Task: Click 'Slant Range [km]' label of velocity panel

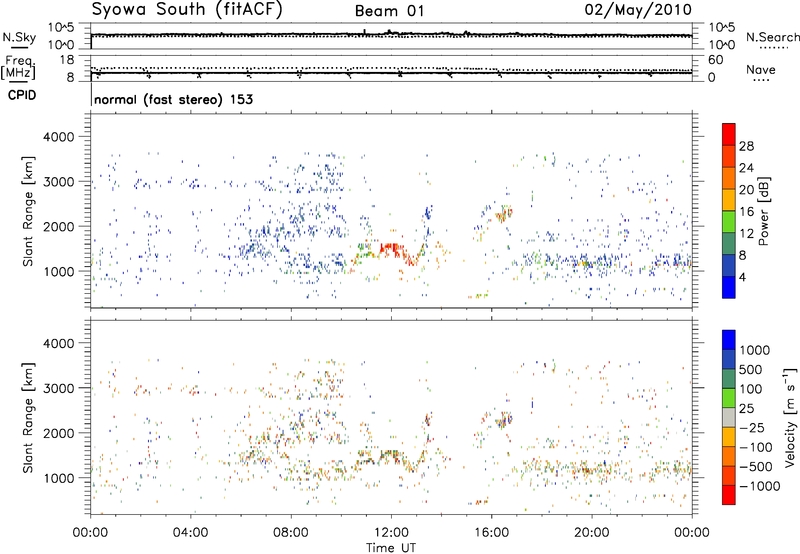Action: tap(29, 418)
